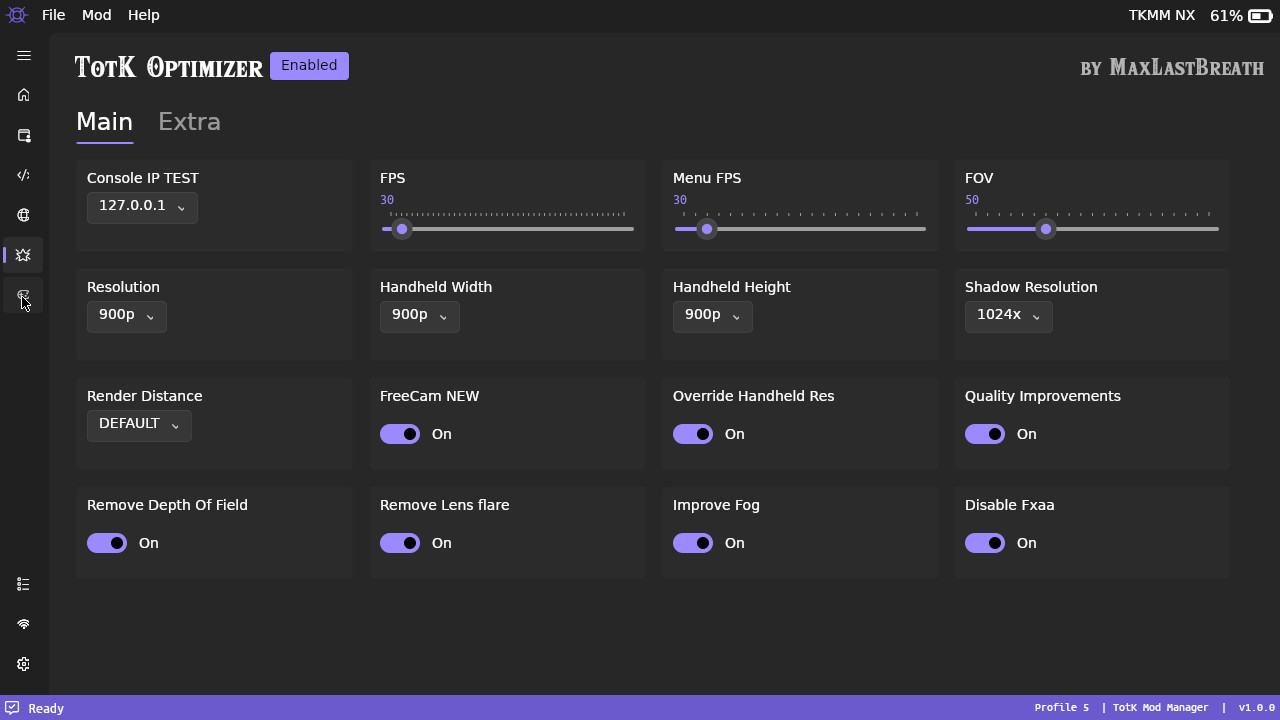Turn off Remove Lens flare
The image size is (1280, 720).
pos(400,543)
